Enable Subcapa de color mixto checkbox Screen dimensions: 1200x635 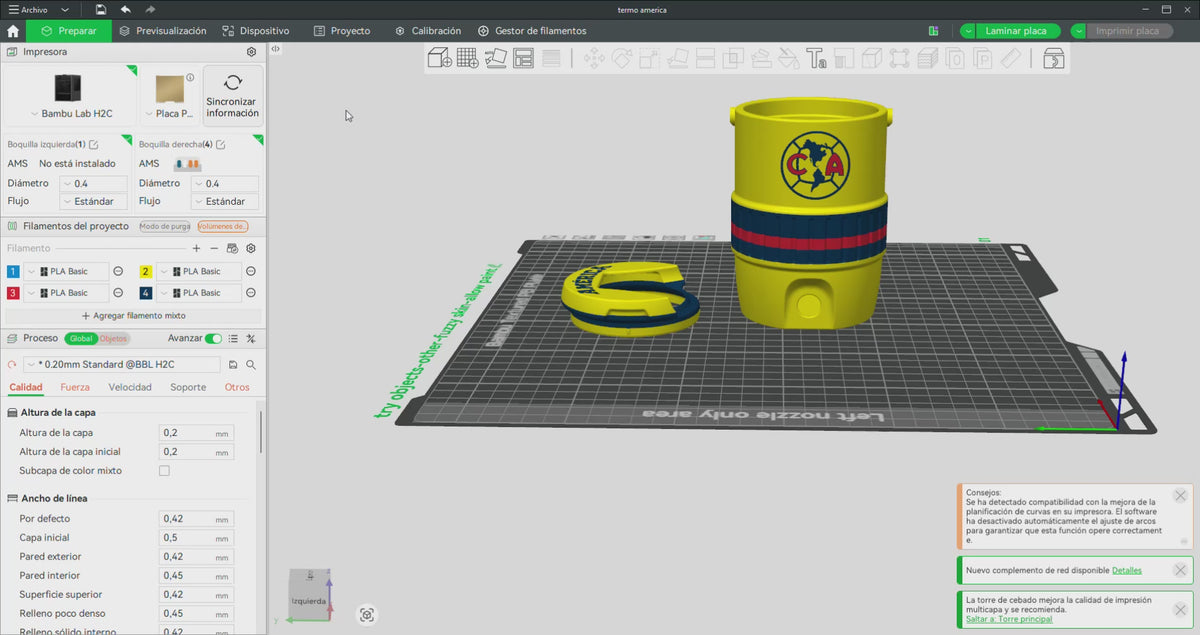[164, 470]
